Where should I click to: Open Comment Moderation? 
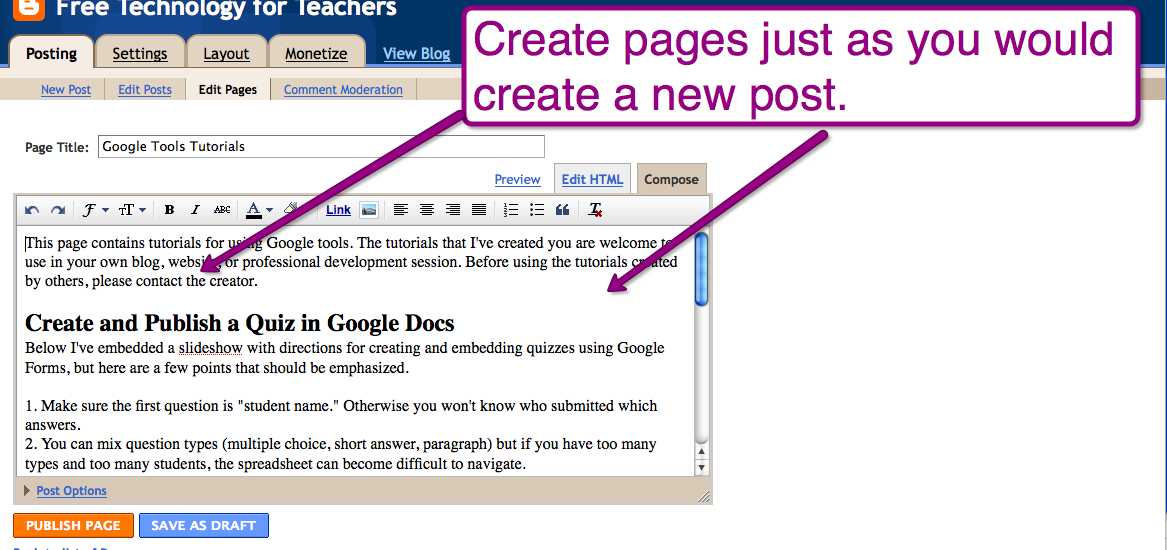(x=343, y=89)
